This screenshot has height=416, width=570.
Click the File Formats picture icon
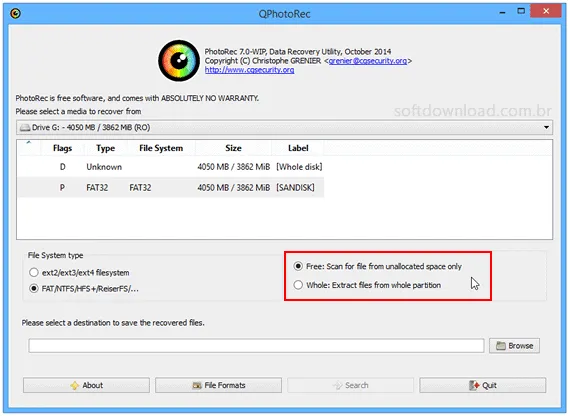(197, 385)
